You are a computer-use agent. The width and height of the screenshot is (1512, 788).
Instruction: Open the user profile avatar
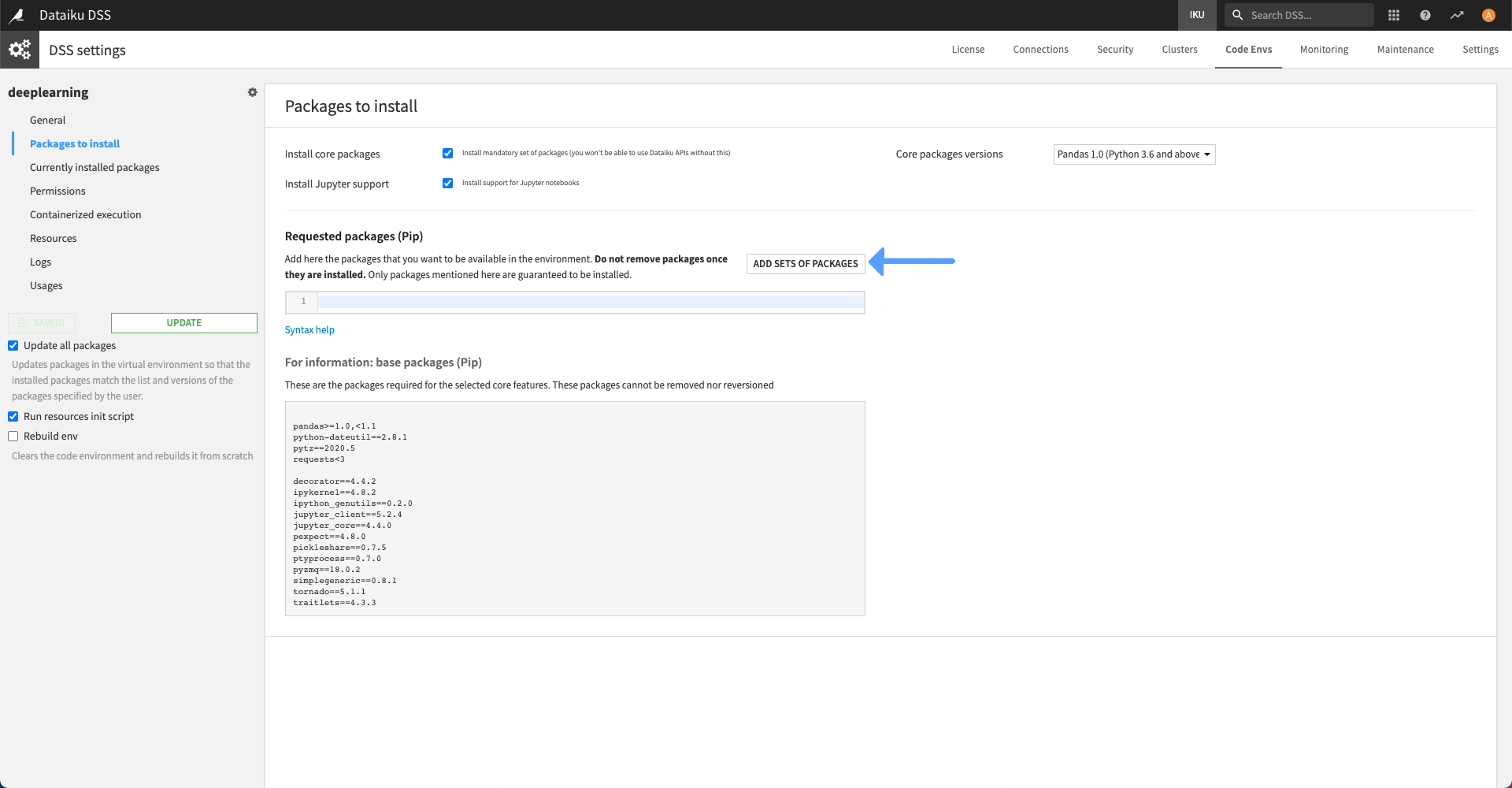(x=1488, y=15)
